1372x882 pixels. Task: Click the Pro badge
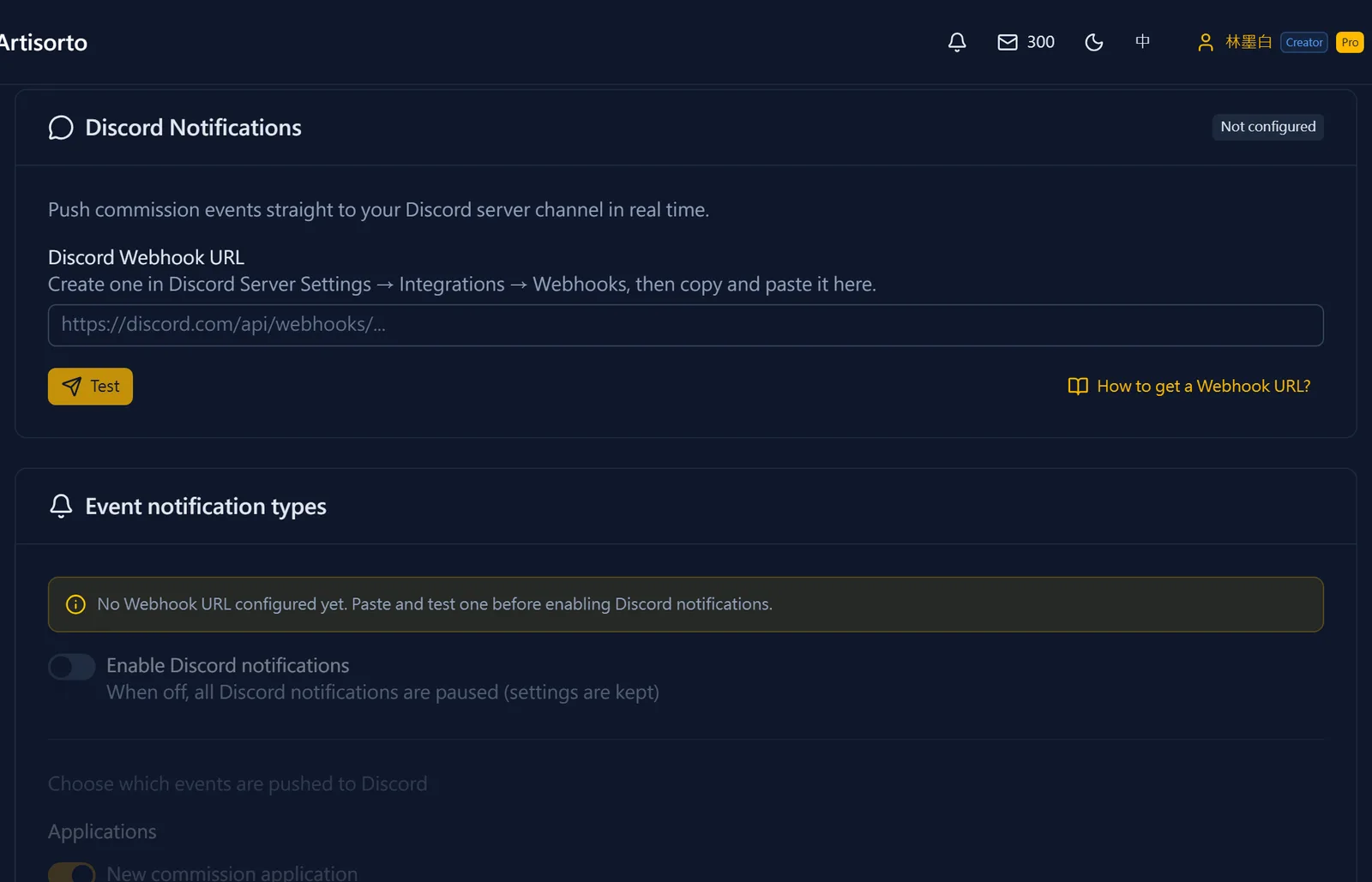pyautogui.click(x=1350, y=42)
